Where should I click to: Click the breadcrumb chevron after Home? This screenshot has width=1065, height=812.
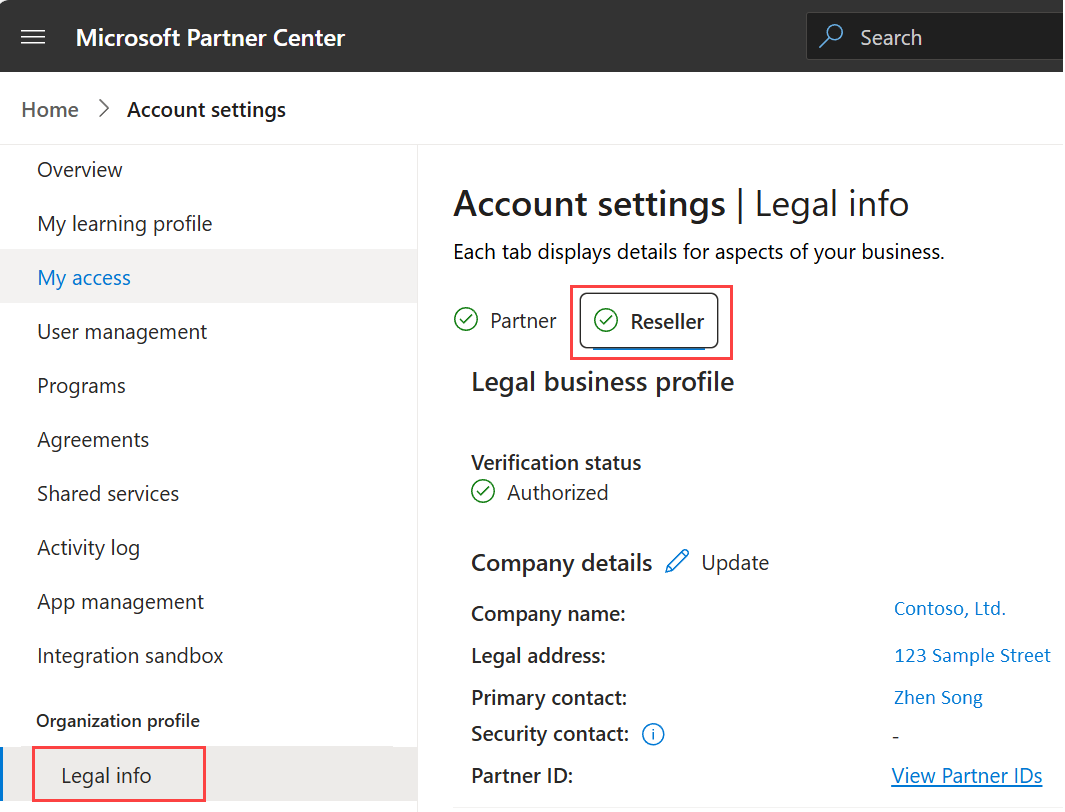(104, 110)
